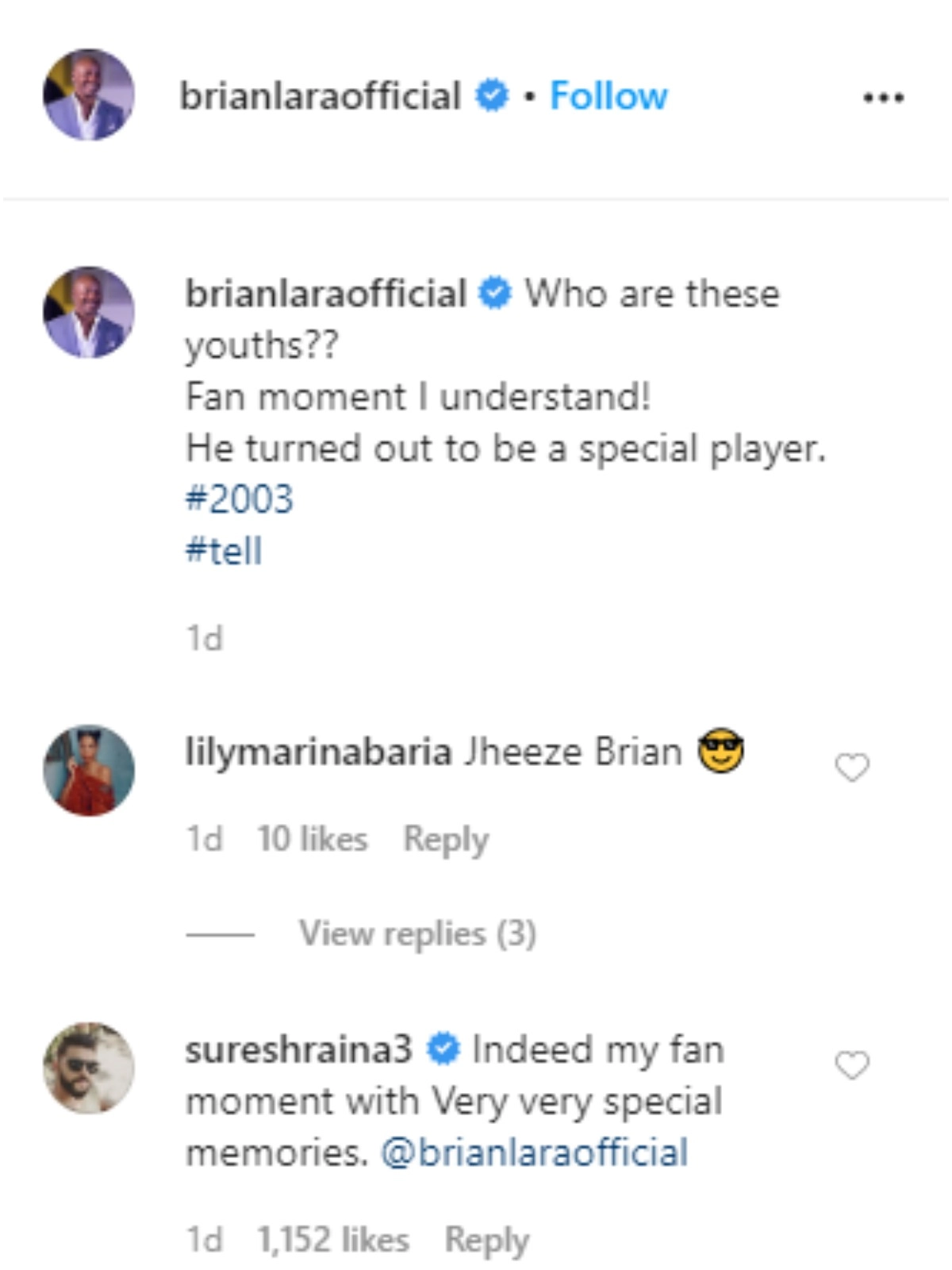Open the #2003 hashtag
The image size is (952, 1270).
click(x=240, y=499)
